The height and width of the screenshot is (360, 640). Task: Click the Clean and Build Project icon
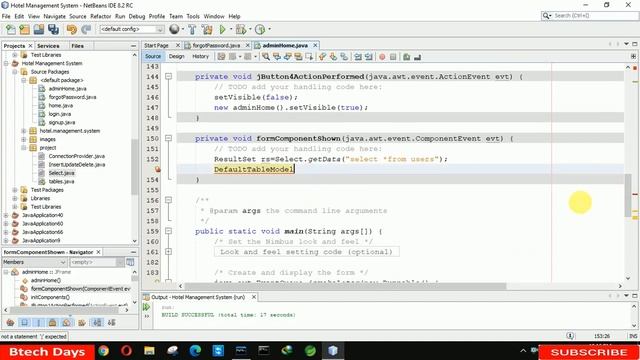tap(207, 29)
